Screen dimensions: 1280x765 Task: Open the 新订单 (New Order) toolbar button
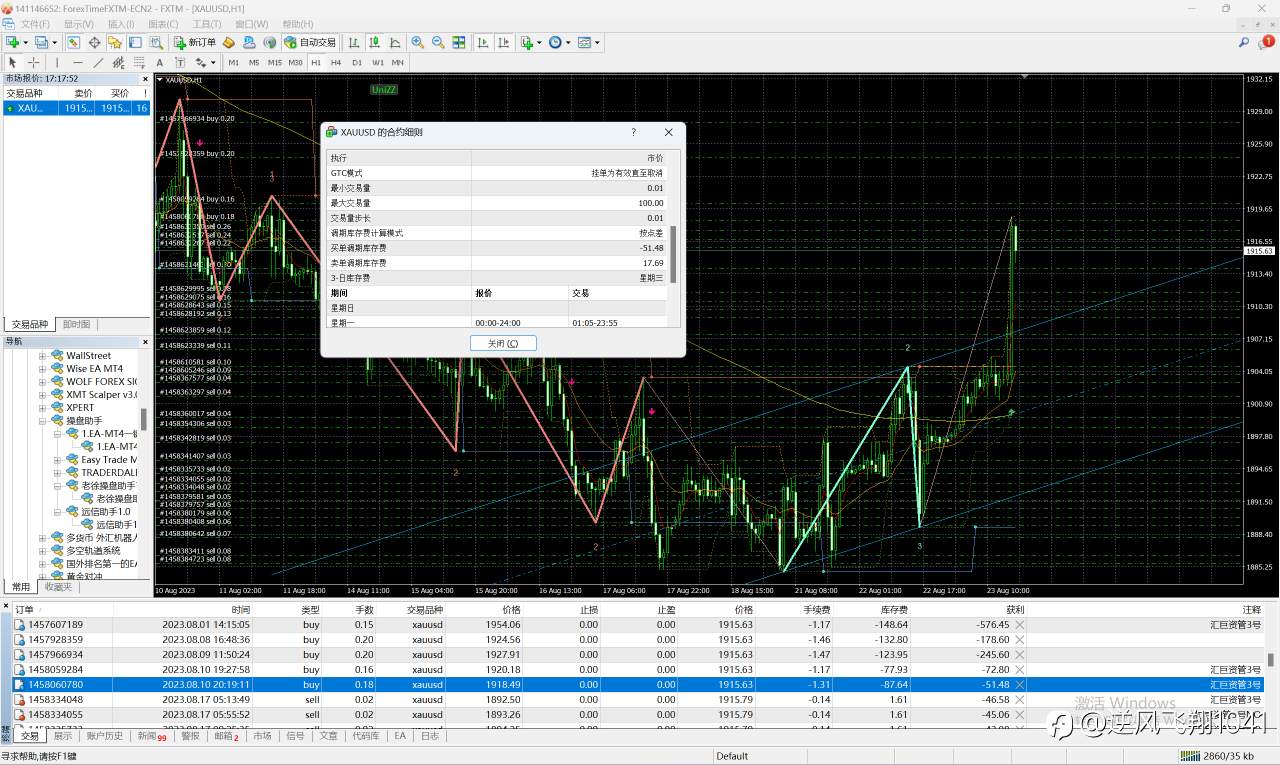195,42
